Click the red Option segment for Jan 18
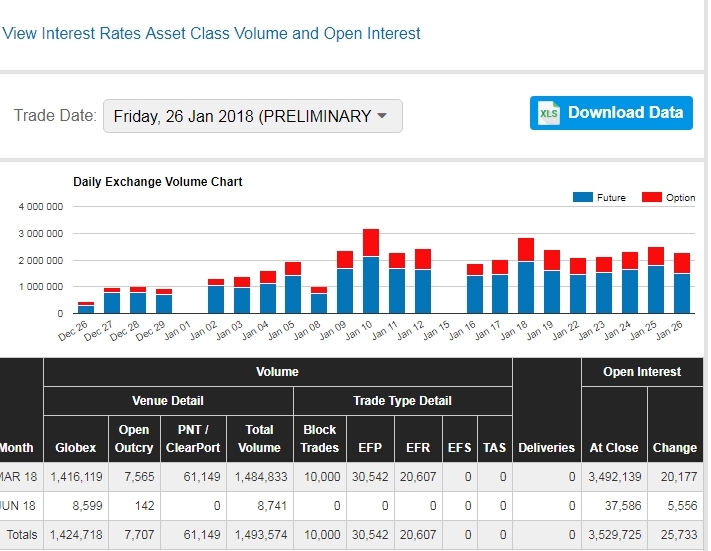Image resolution: width=711 pixels, height=551 pixels. tap(526, 250)
